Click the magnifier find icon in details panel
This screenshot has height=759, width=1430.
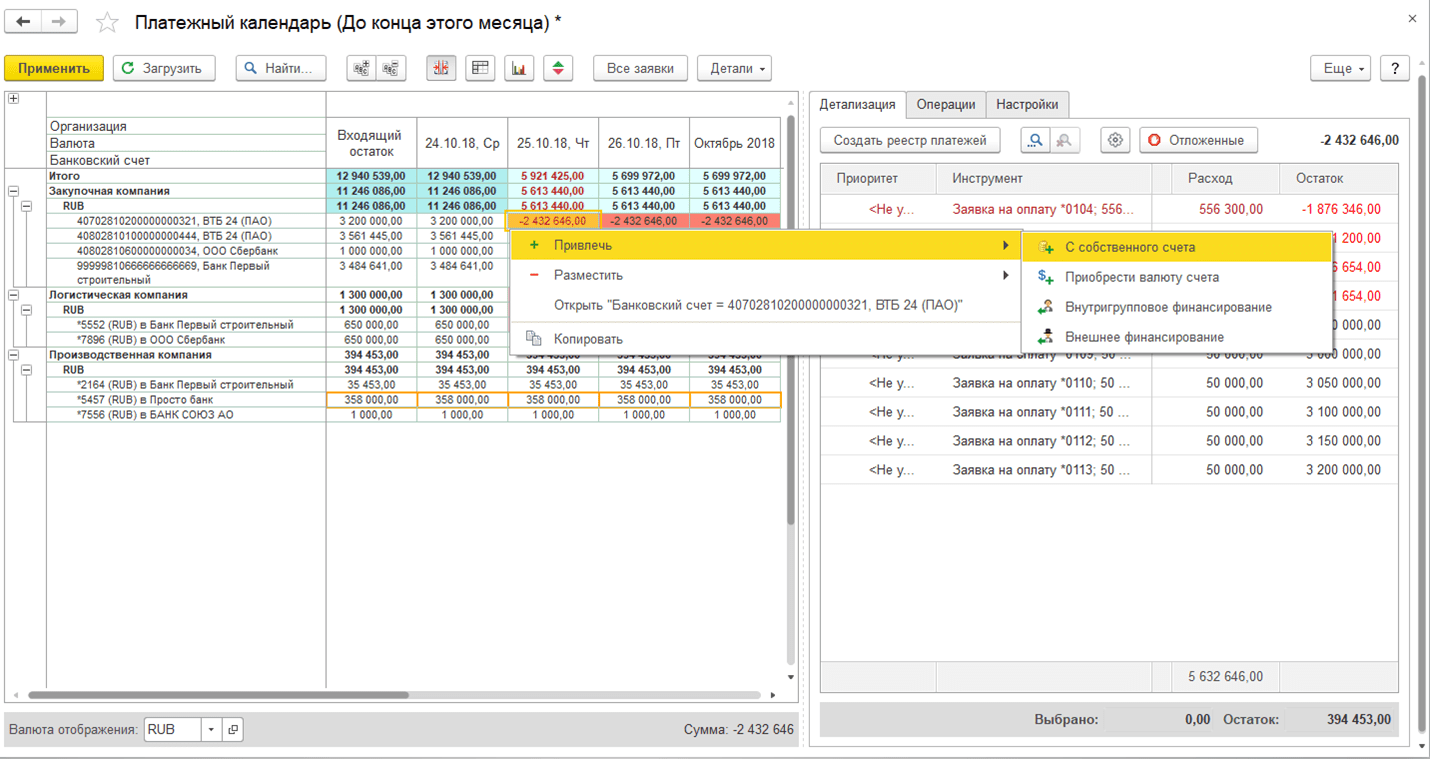[x=1035, y=140]
